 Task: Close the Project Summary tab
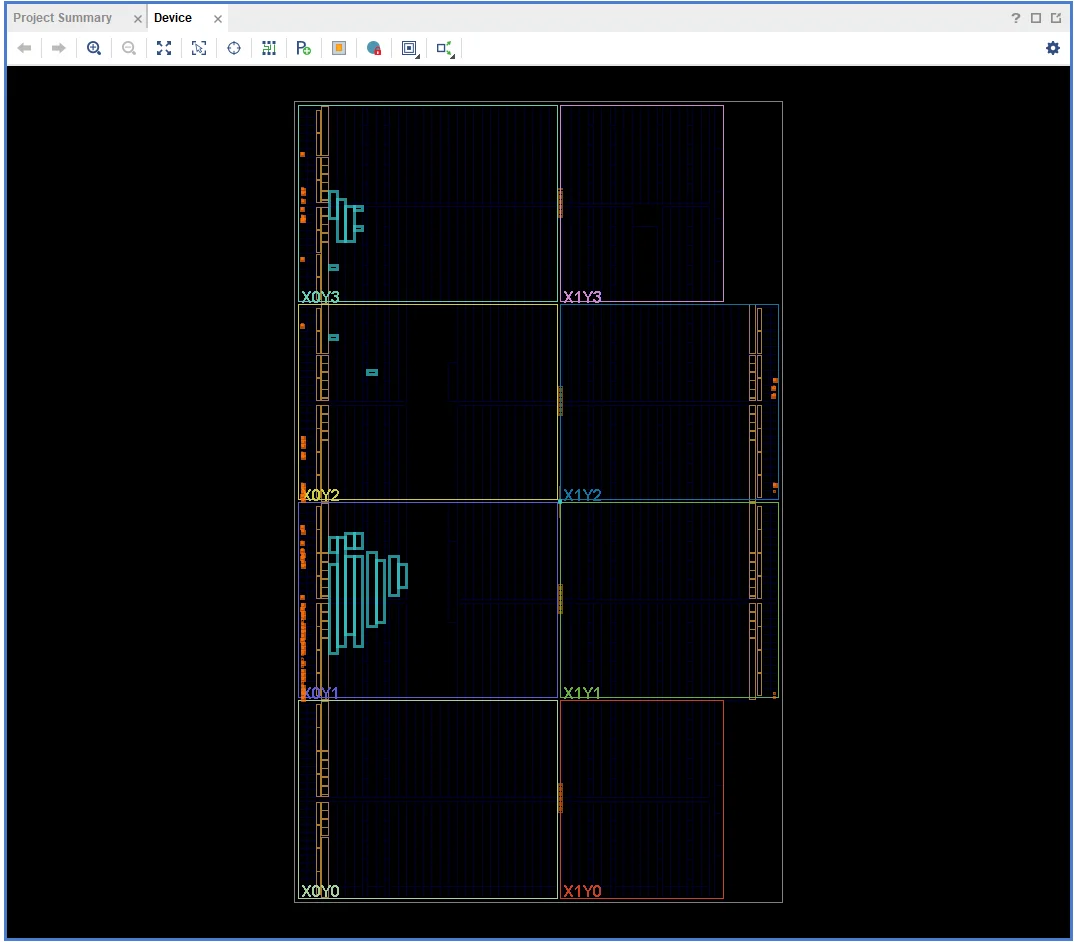click(x=138, y=19)
